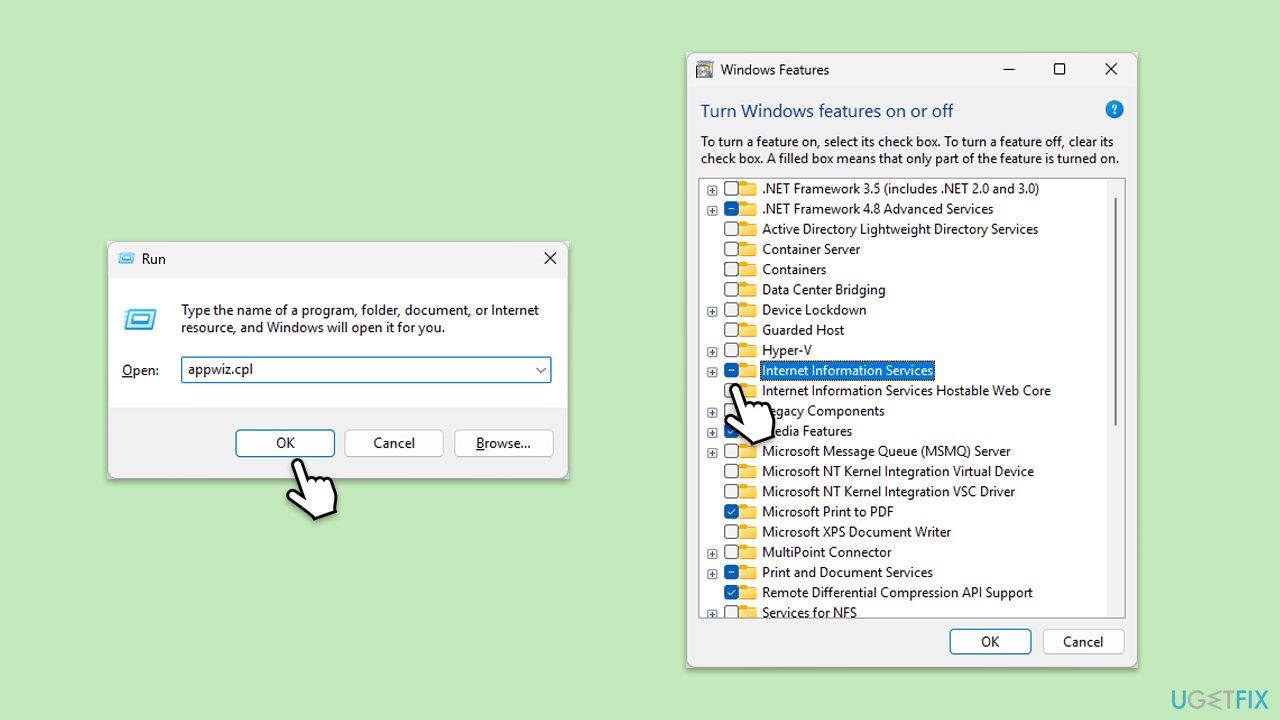Expand the Hyper-V feature tree
This screenshot has height=720, width=1280.
[712, 351]
